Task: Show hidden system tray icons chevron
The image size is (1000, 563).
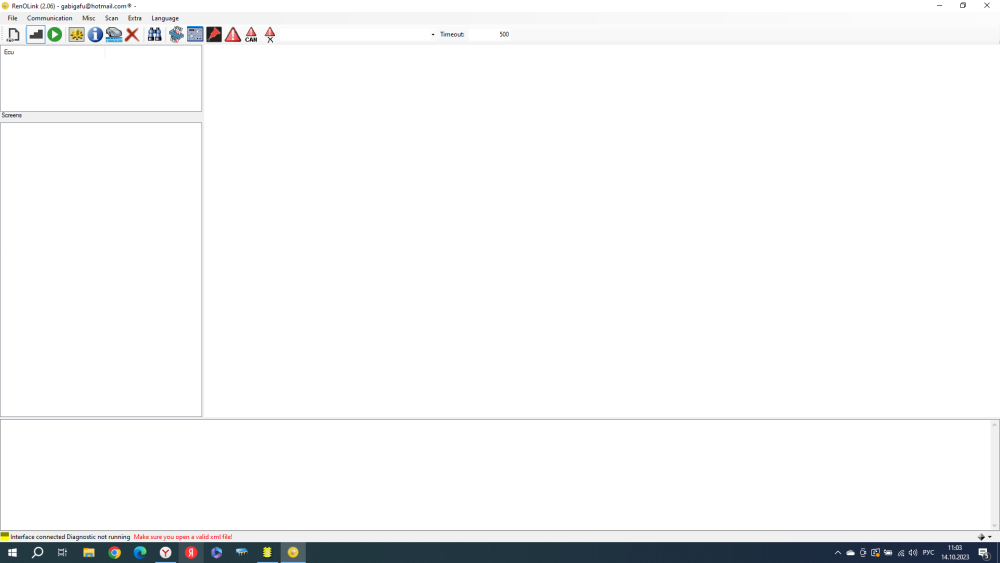Action: click(838, 553)
